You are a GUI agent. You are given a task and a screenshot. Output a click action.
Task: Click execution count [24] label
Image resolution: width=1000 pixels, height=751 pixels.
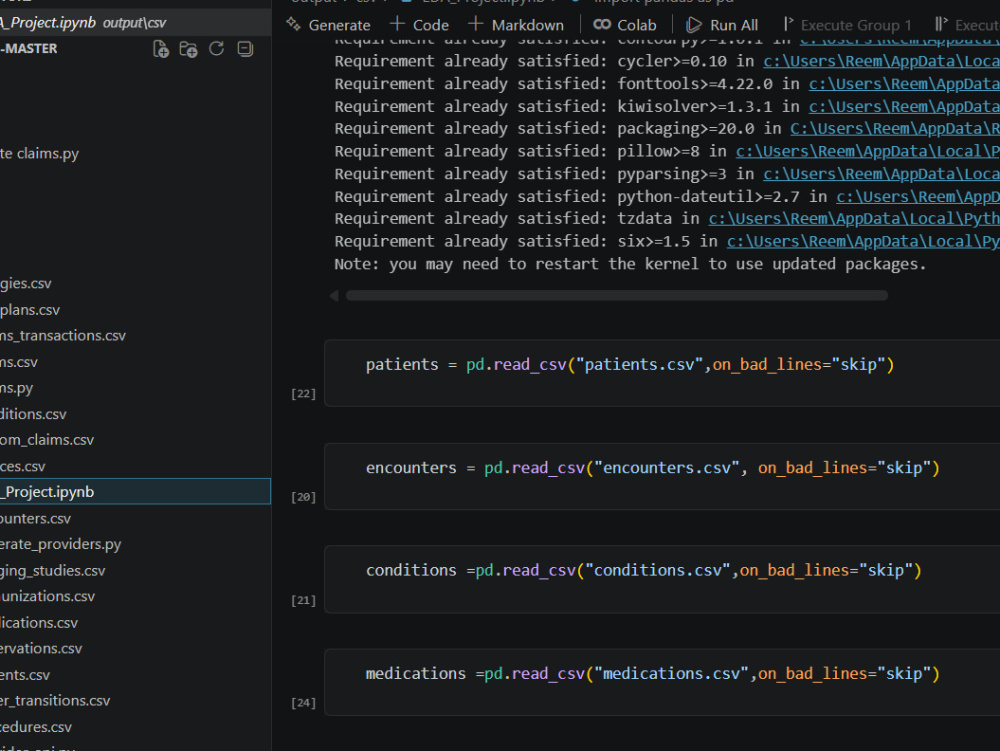(x=304, y=703)
